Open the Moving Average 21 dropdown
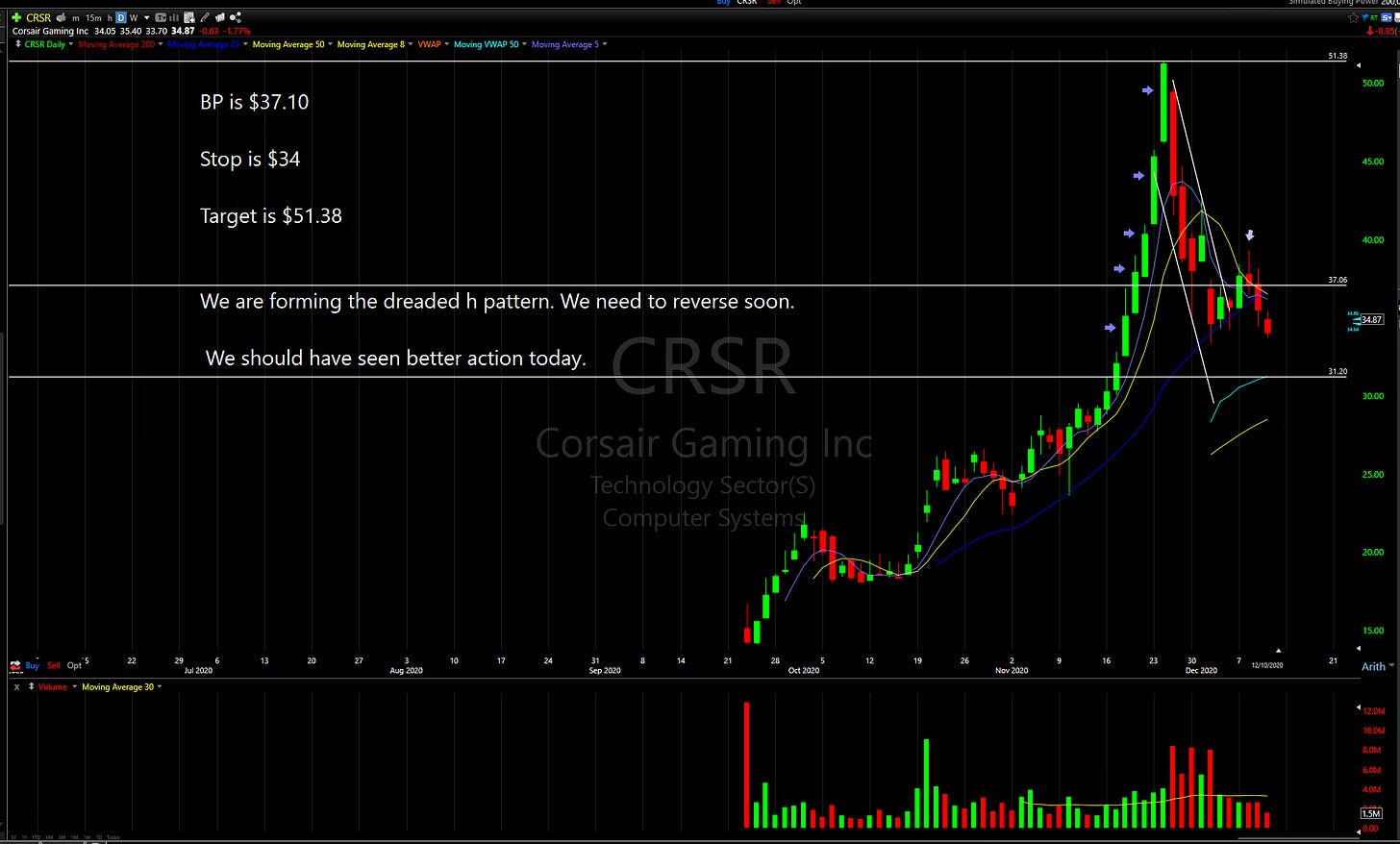Screen dimensions: 1400x844 click(245, 44)
